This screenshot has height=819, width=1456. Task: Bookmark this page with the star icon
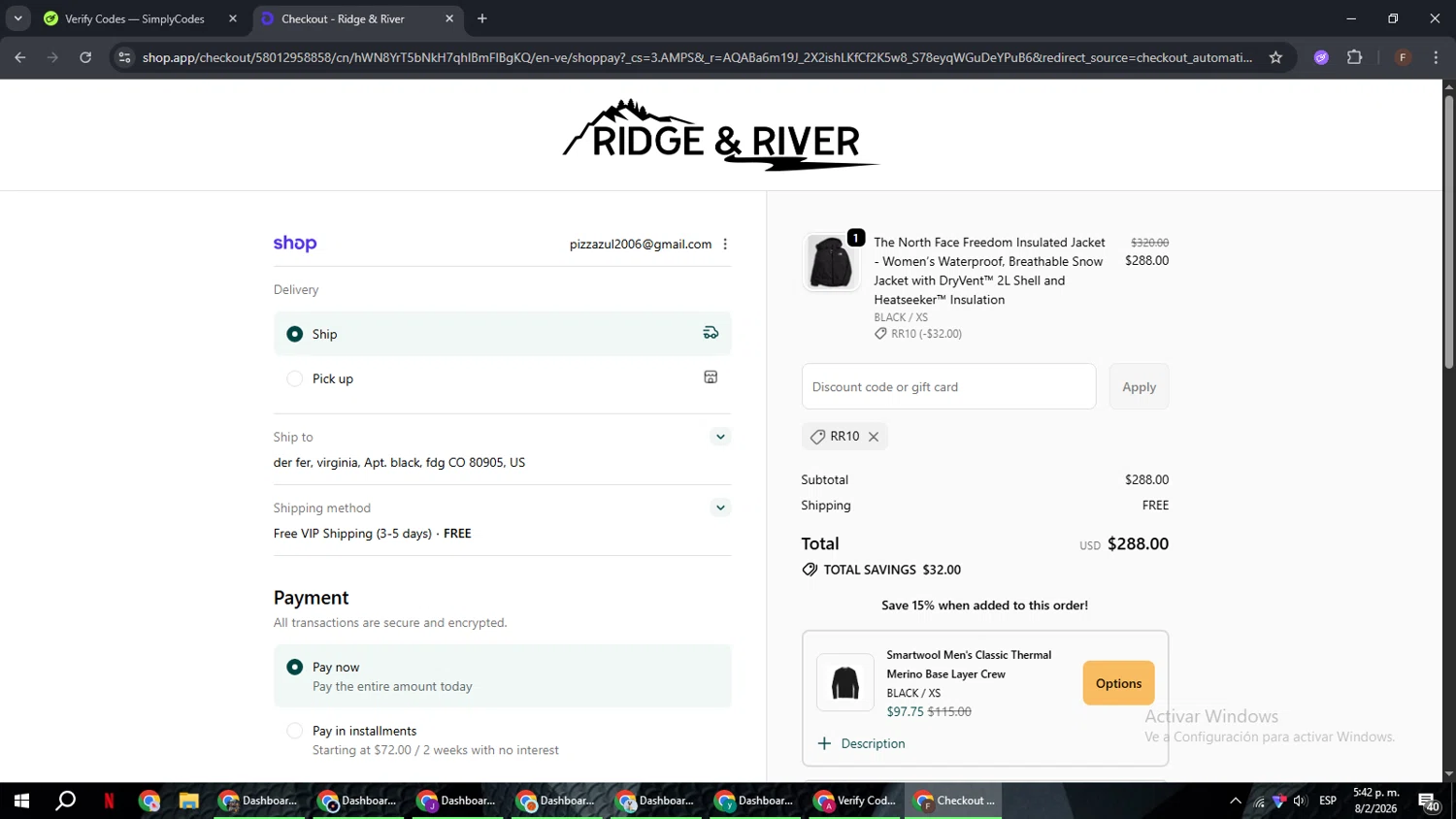point(1275,57)
